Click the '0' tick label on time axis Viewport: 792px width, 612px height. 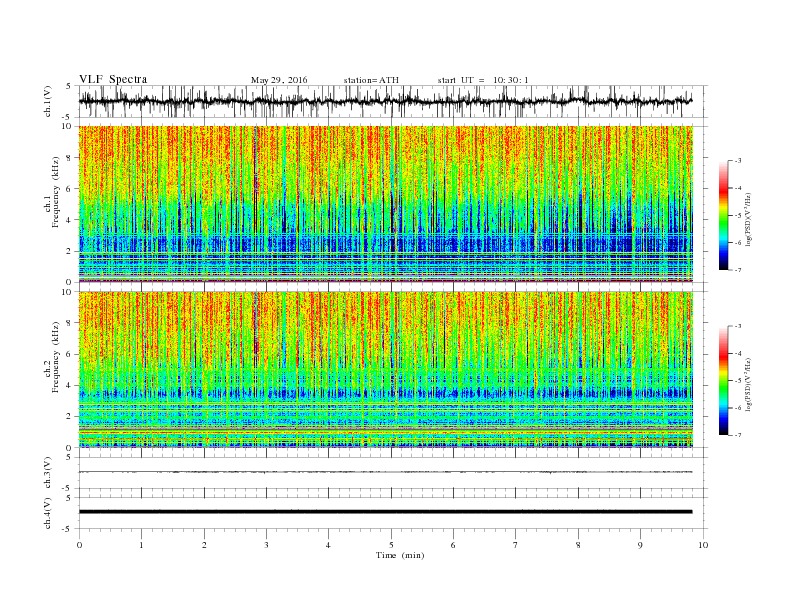coord(79,545)
